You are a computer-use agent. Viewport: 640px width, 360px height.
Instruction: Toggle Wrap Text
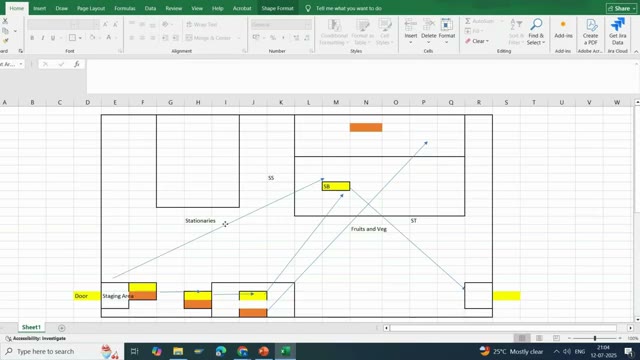tap(202, 24)
